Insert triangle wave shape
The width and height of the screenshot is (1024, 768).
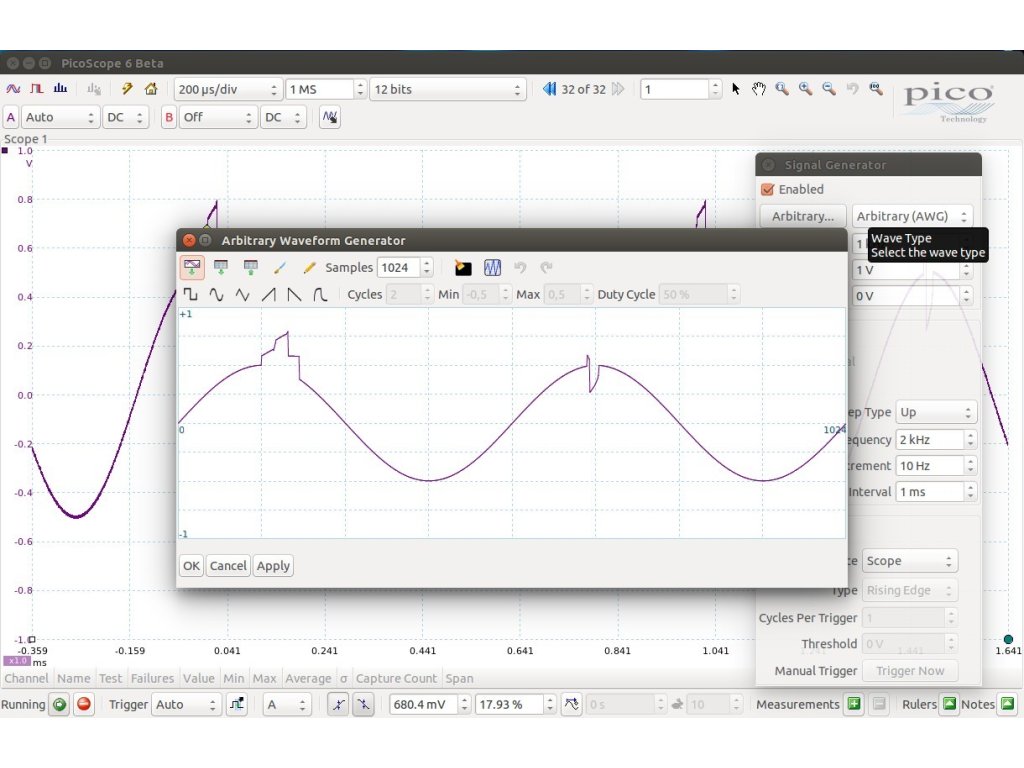click(x=242, y=295)
